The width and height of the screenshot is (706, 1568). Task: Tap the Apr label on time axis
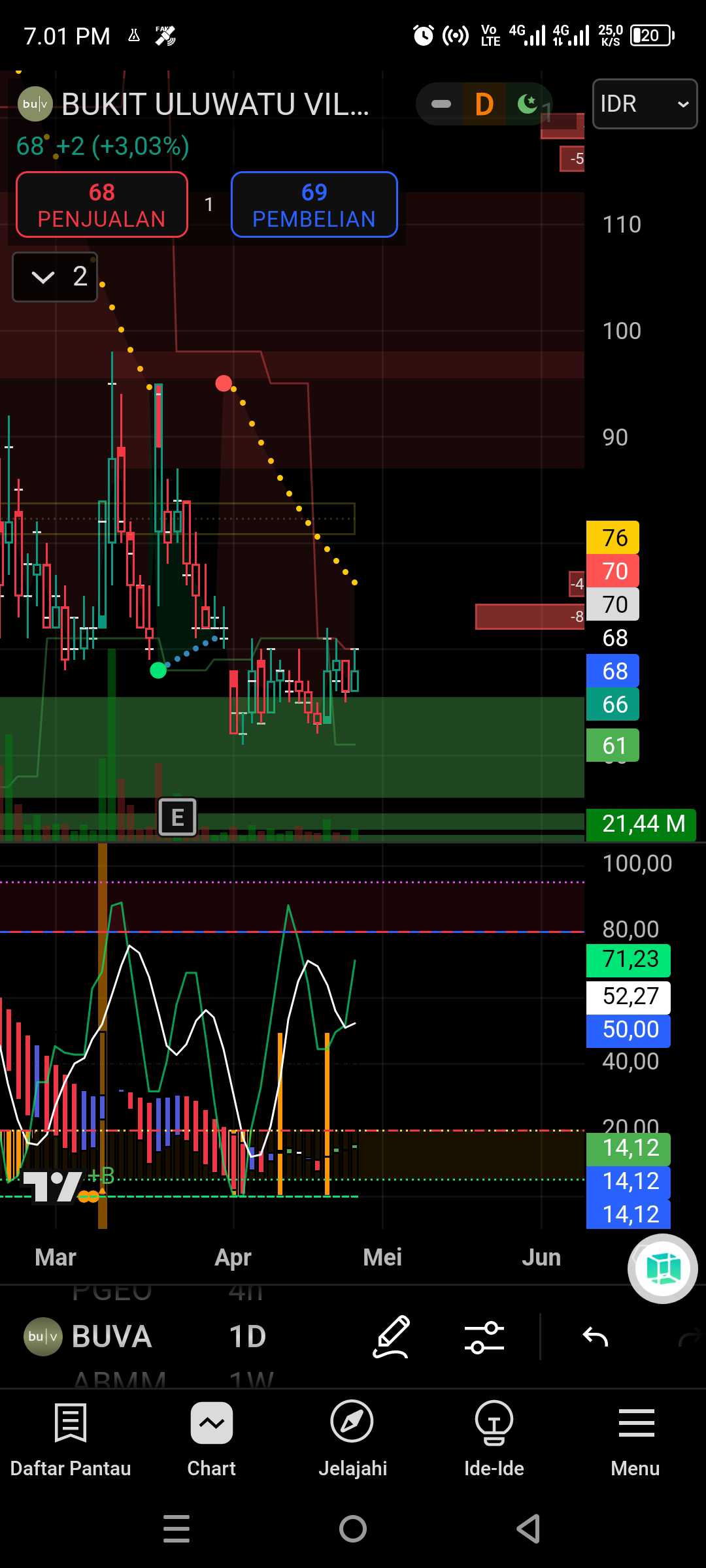(233, 1257)
